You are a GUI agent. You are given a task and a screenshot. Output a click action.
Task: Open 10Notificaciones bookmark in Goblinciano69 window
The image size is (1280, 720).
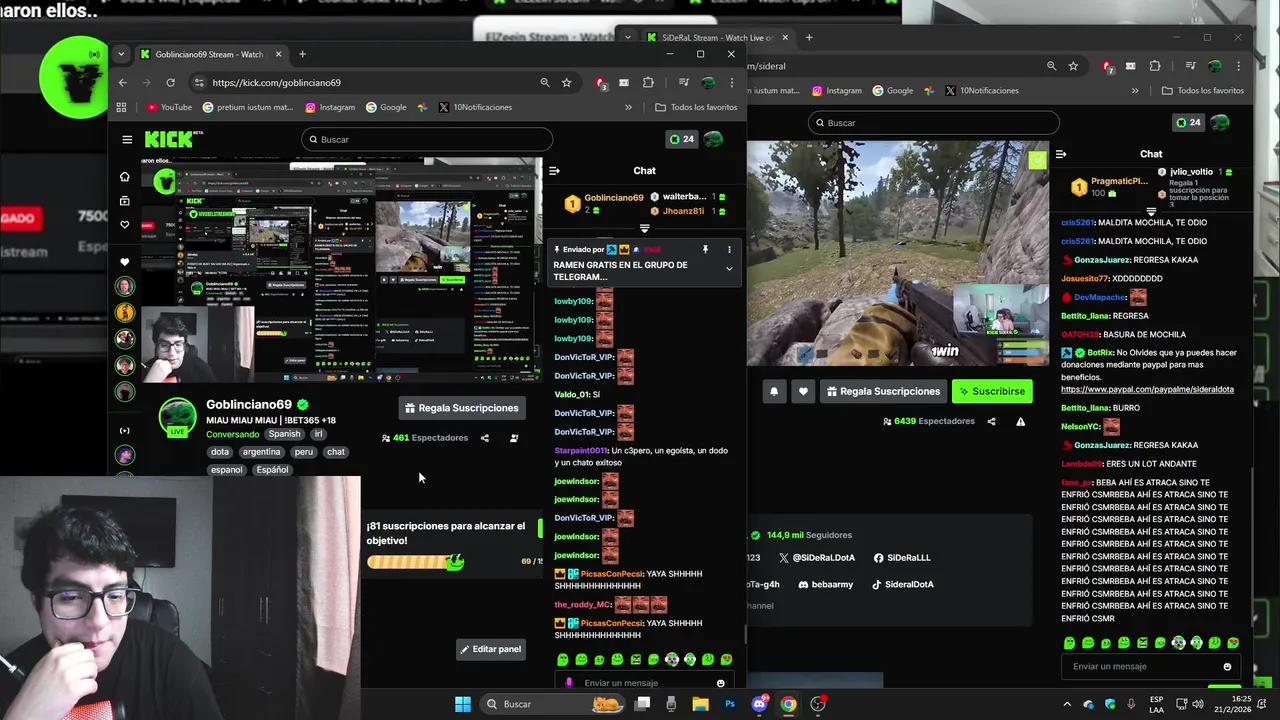click(475, 107)
